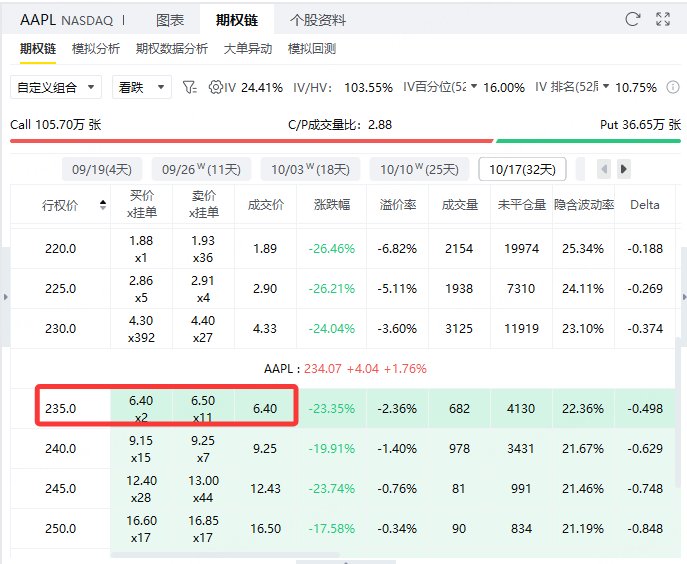Click the 成交价 column header
Viewport: 687px width, 564px height.
tap(266, 205)
